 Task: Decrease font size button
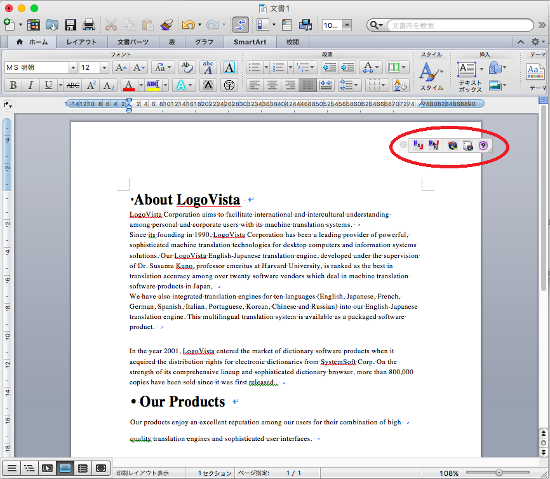click(139, 67)
